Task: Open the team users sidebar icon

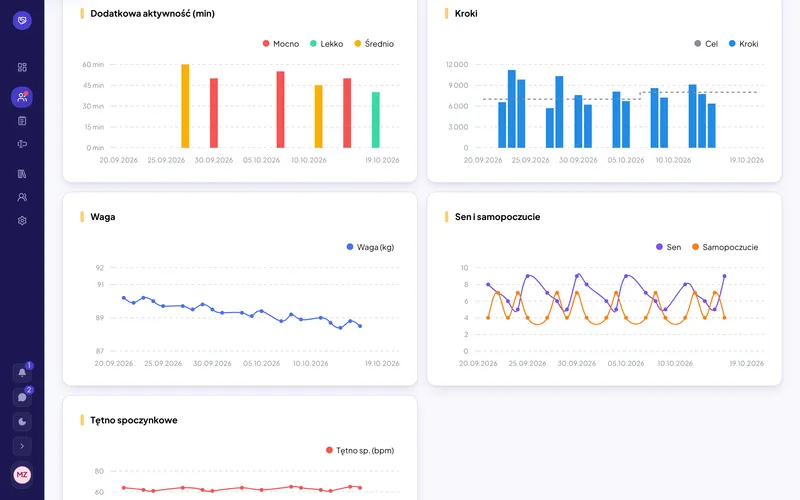Action: pos(22,197)
